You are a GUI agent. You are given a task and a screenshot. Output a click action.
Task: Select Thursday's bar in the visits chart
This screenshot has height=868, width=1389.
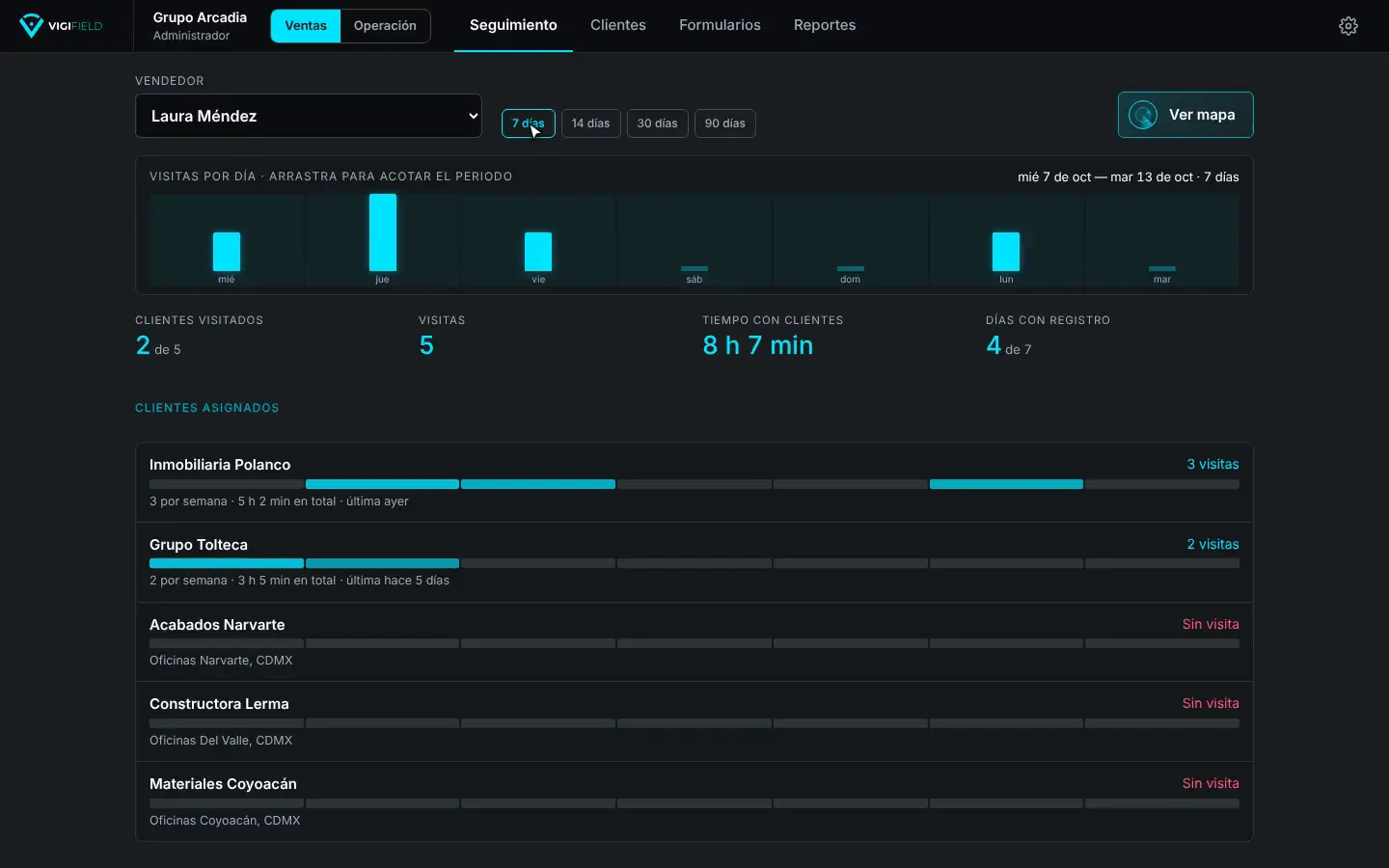(382, 239)
